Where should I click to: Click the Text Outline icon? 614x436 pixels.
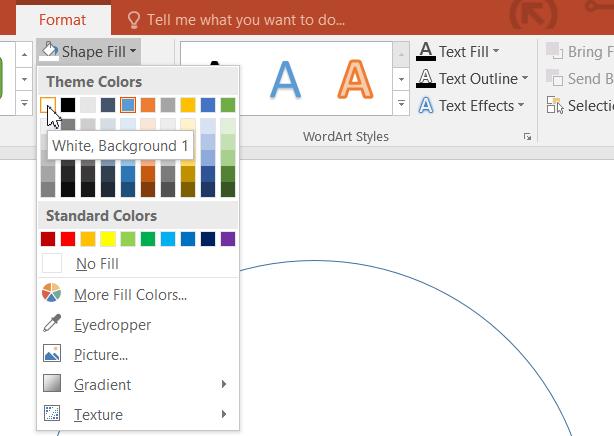[426, 78]
